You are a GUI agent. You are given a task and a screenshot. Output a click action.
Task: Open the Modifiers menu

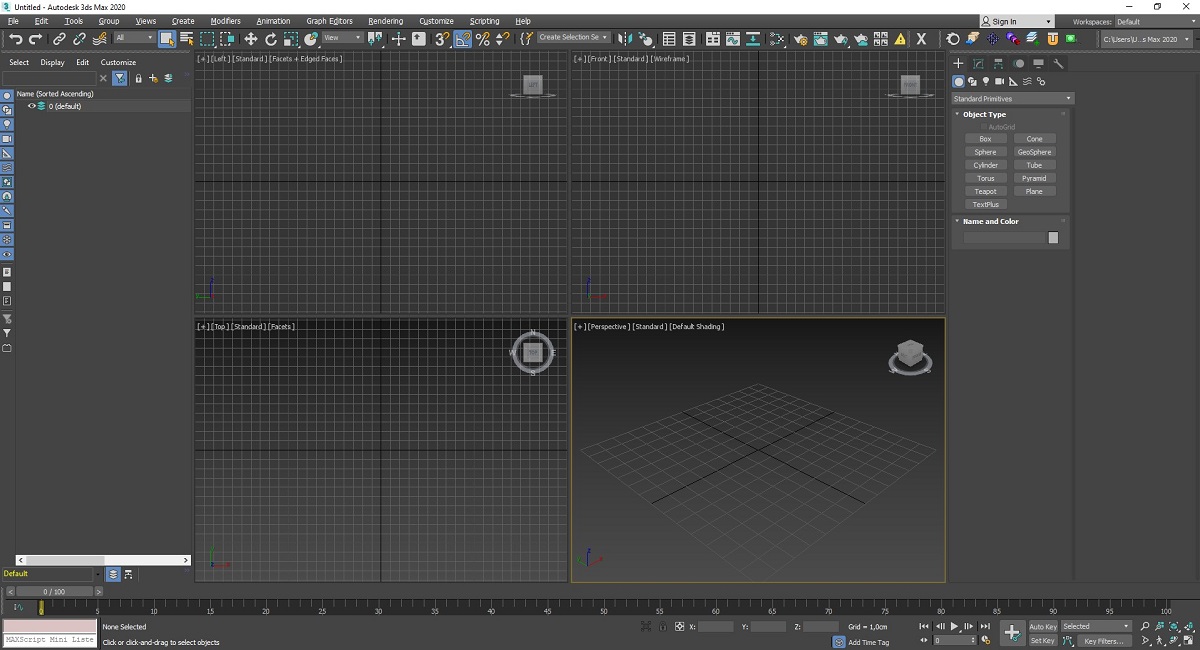click(225, 21)
